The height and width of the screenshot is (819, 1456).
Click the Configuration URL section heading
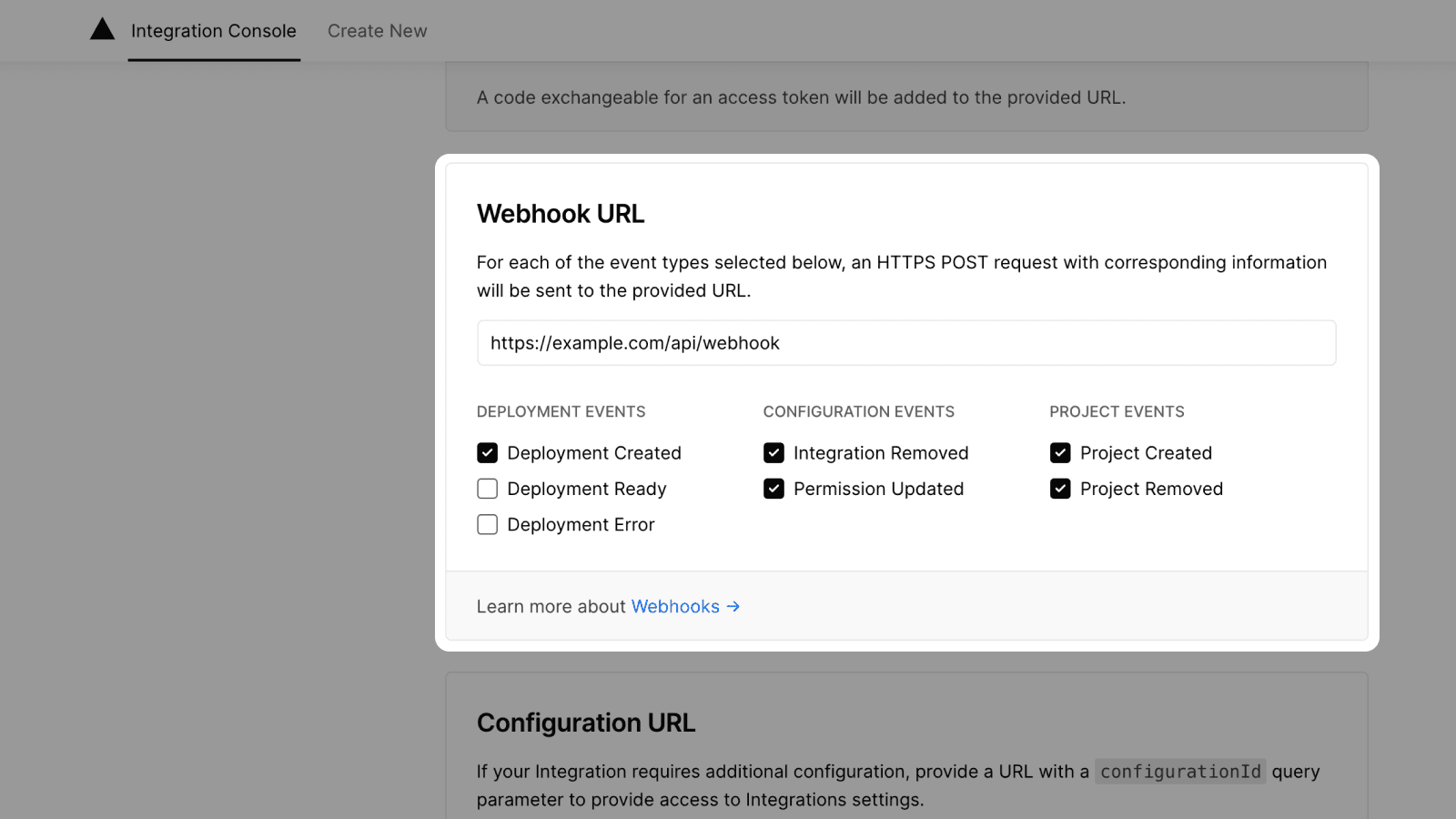[585, 722]
